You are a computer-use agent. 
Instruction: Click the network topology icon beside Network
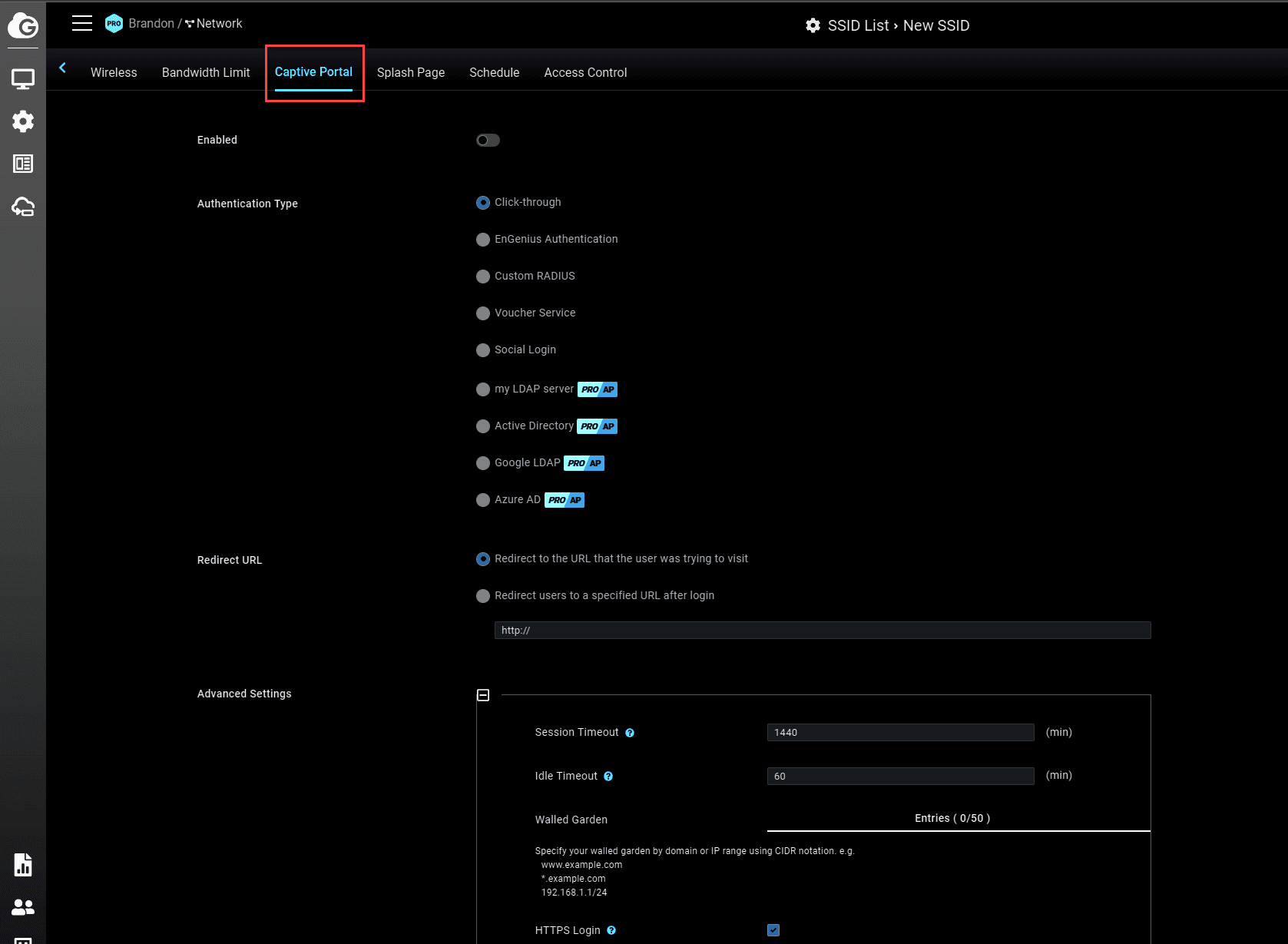click(189, 24)
